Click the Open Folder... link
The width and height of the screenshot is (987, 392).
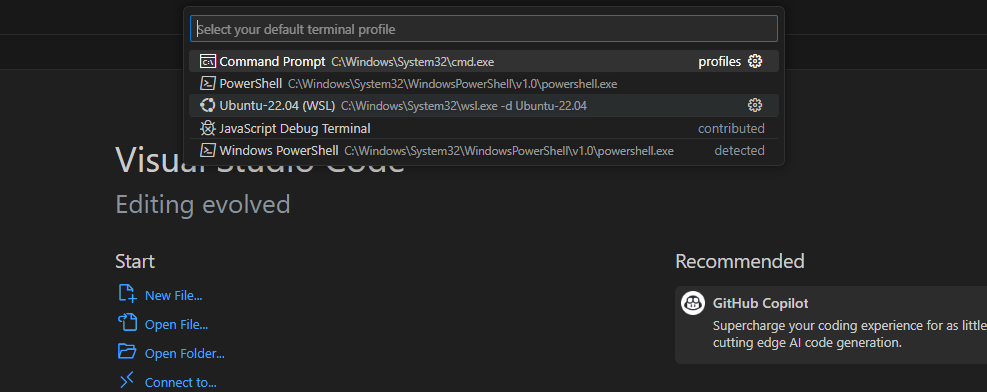(x=184, y=354)
